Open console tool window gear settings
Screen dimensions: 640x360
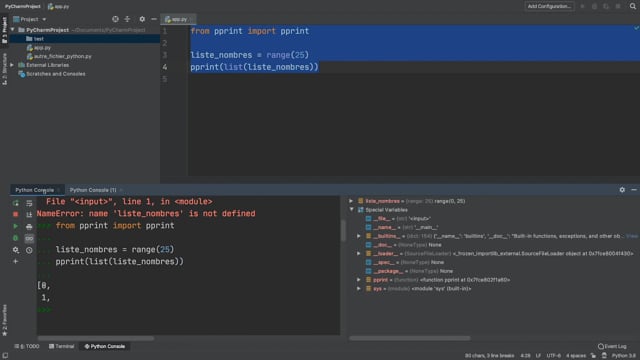click(x=622, y=190)
